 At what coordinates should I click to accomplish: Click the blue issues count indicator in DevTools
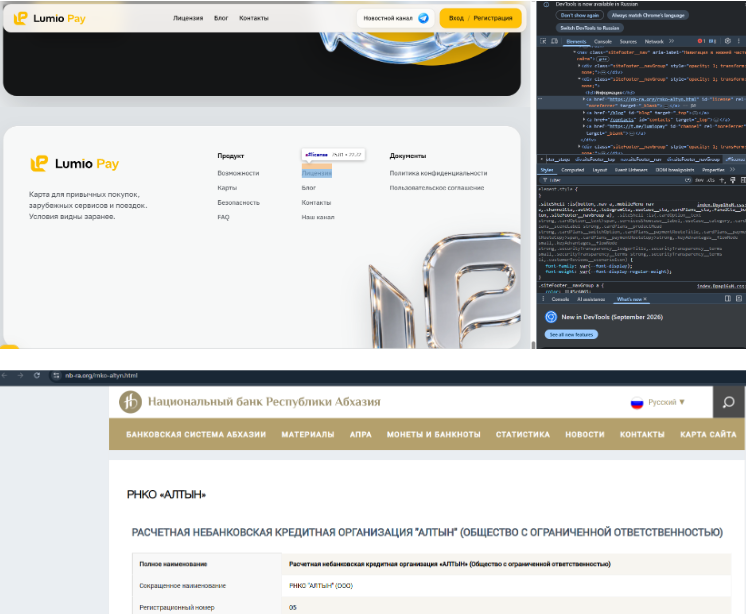(x=712, y=41)
